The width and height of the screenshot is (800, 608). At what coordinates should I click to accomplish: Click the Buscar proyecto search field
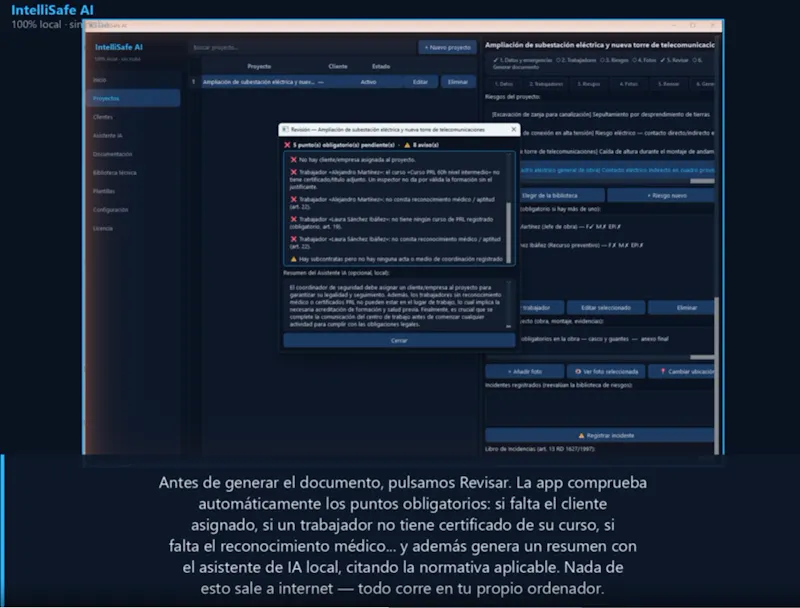click(302, 47)
